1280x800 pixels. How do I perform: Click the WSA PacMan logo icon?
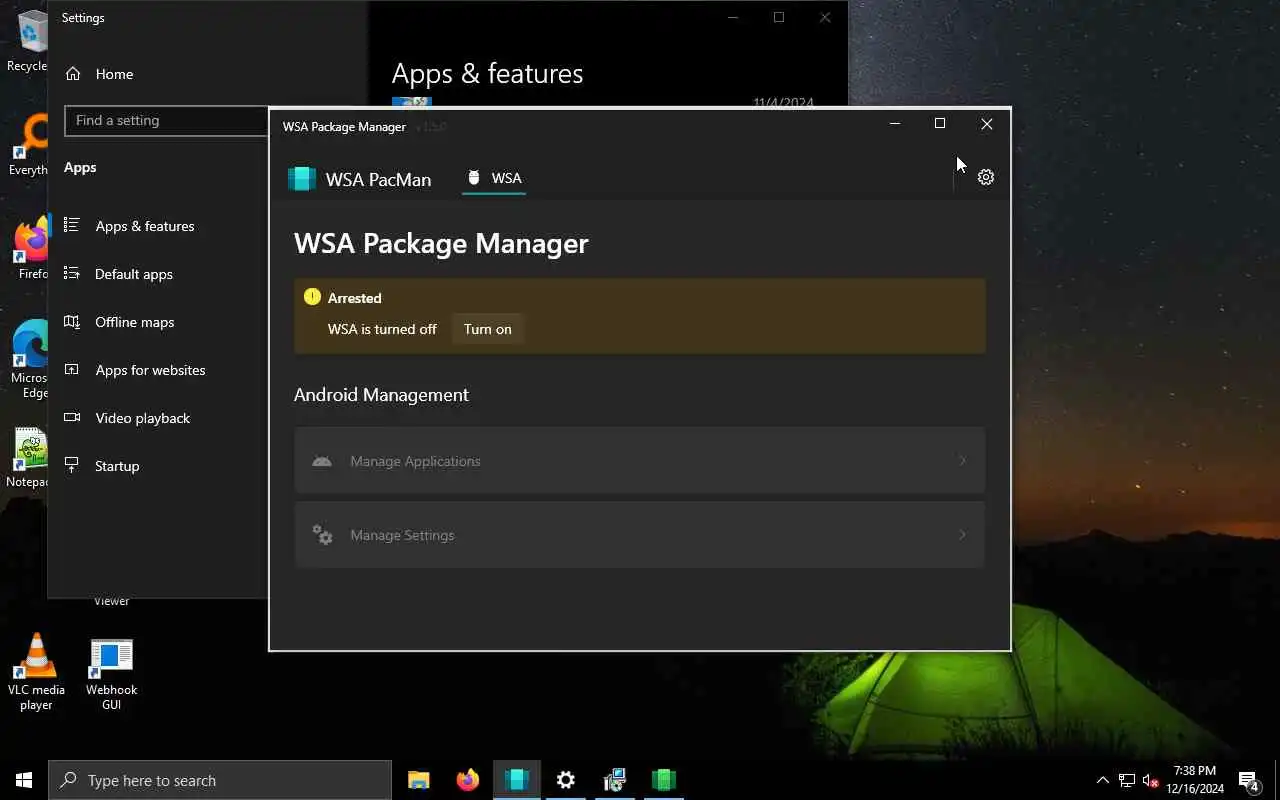tap(302, 179)
